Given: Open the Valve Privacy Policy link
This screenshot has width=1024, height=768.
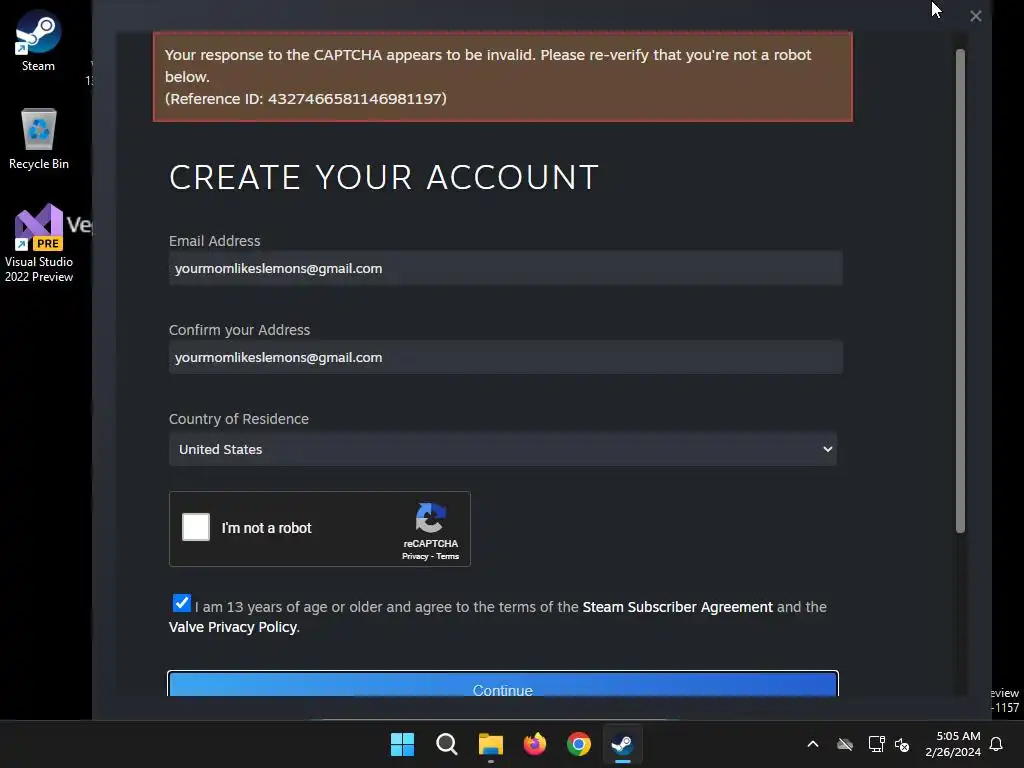Looking at the screenshot, I should 233,627.
